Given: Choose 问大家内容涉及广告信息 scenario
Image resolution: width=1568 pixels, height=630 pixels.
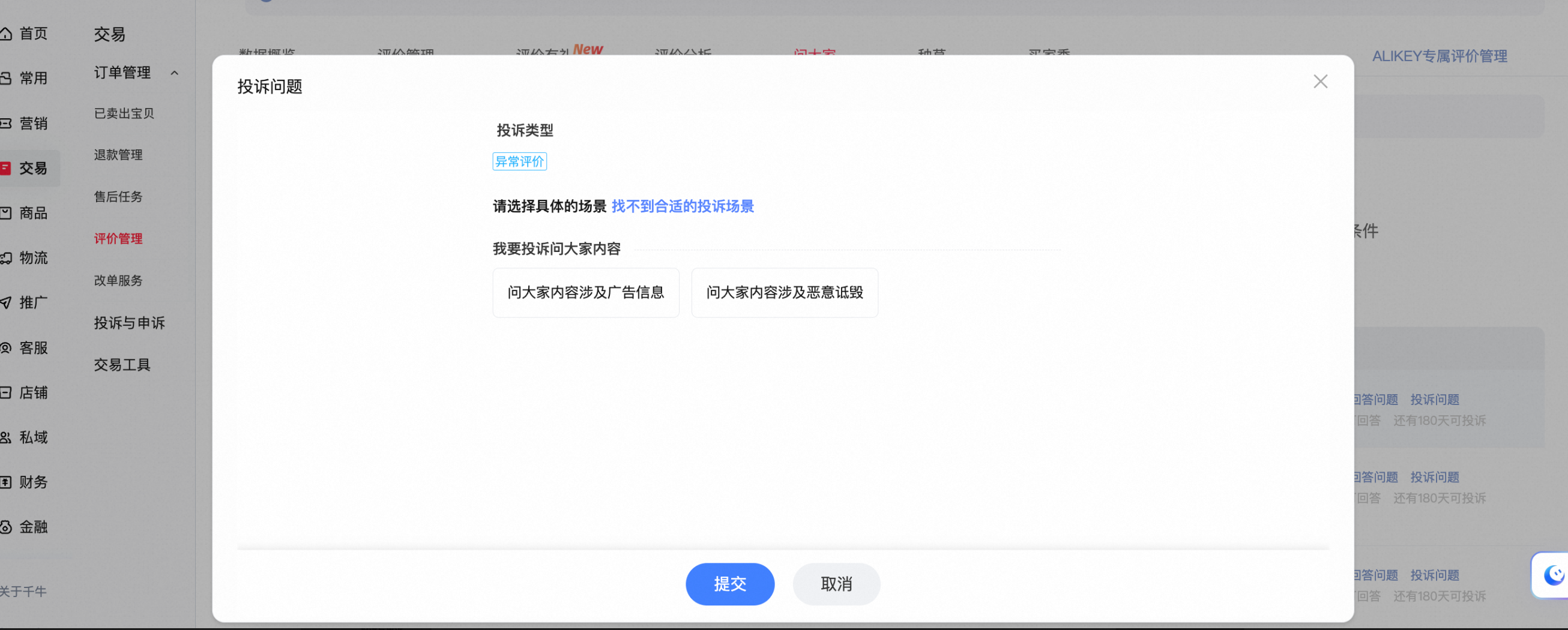Looking at the screenshot, I should pyautogui.click(x=585, y=293).
